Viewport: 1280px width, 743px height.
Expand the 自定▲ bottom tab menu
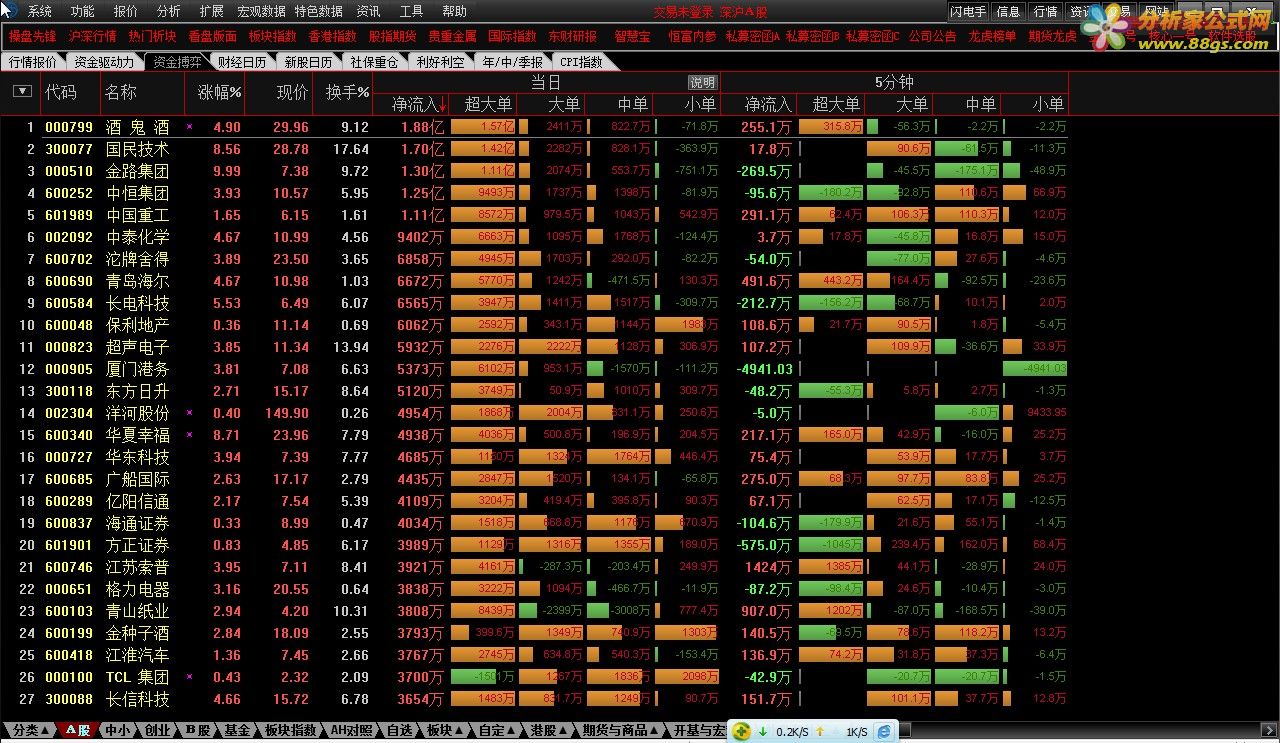click(497, 731)
